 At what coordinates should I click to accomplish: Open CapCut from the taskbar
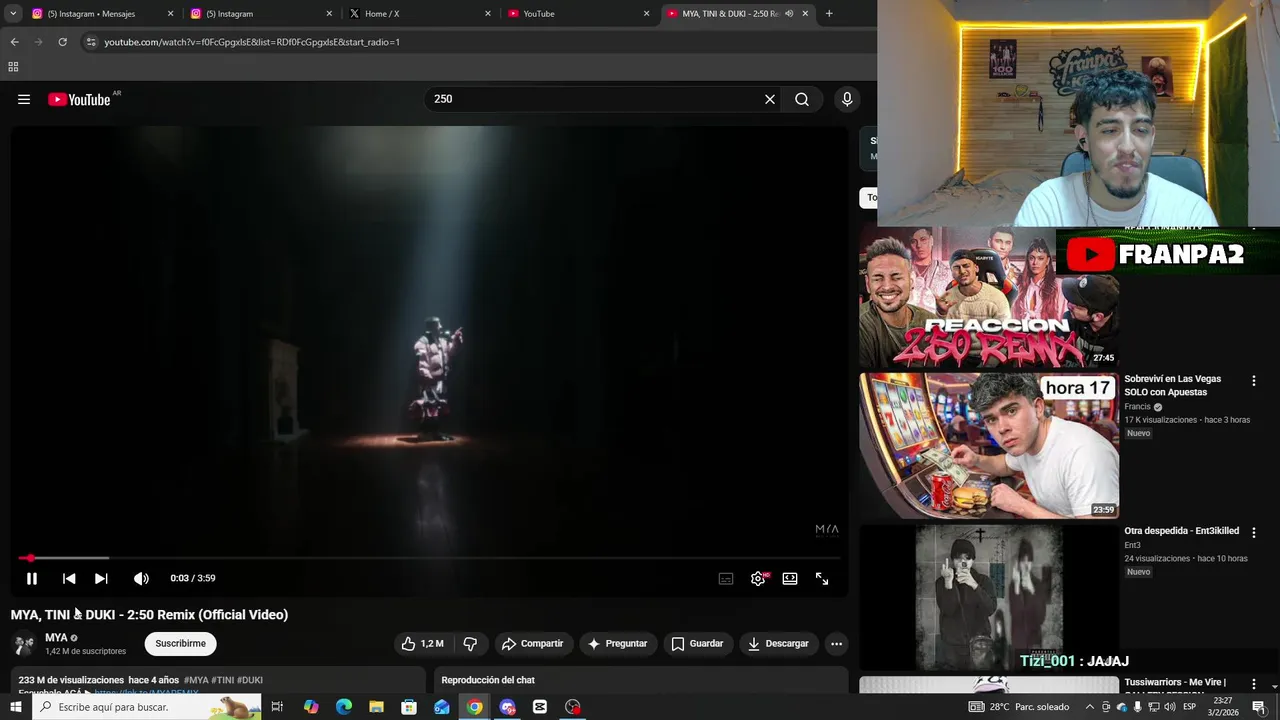[540, 707]
